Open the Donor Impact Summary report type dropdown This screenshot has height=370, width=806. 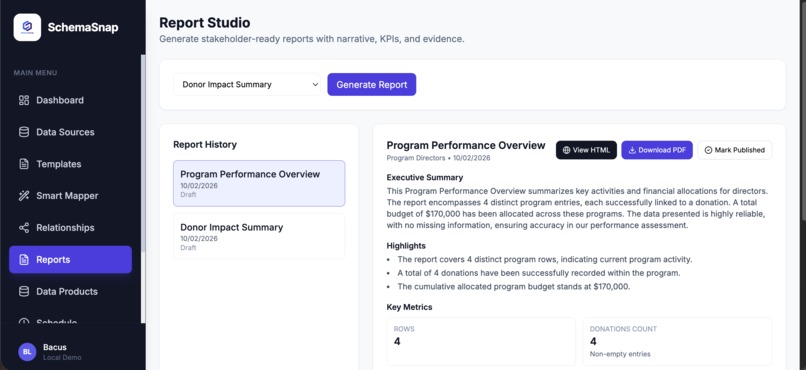pyautogui.click(x=247, y=84)
